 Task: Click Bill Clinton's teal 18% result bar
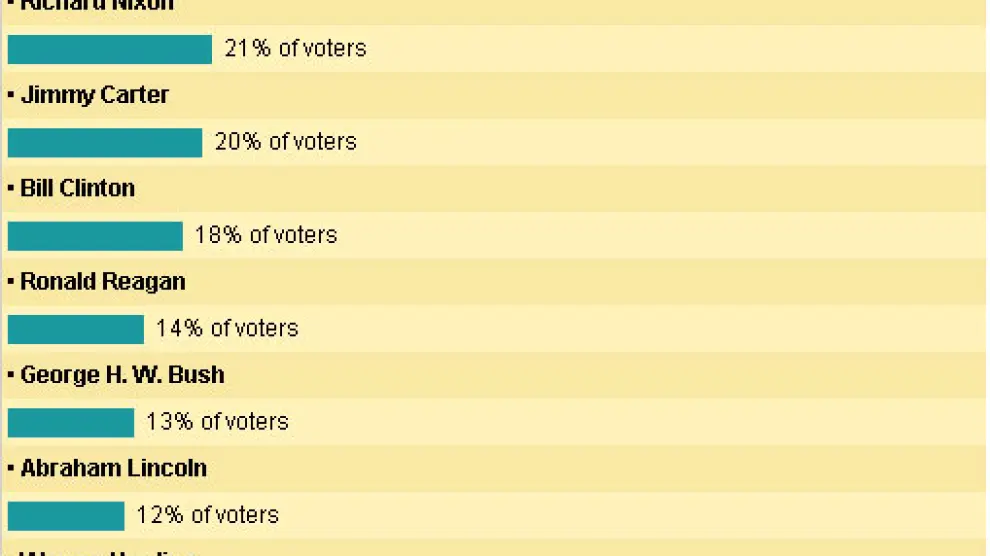94,236
